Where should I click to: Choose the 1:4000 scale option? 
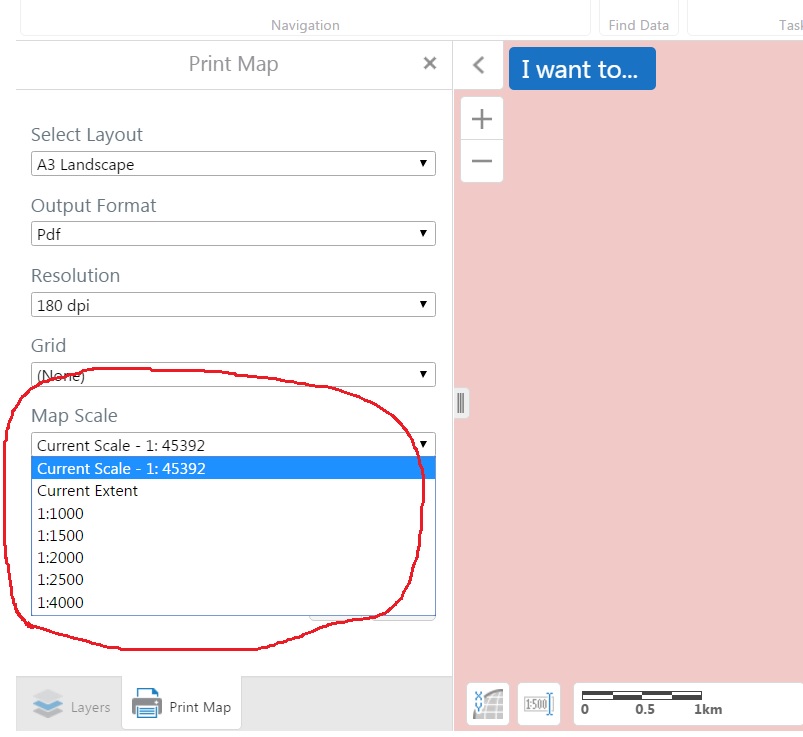(x=233, y=602)
